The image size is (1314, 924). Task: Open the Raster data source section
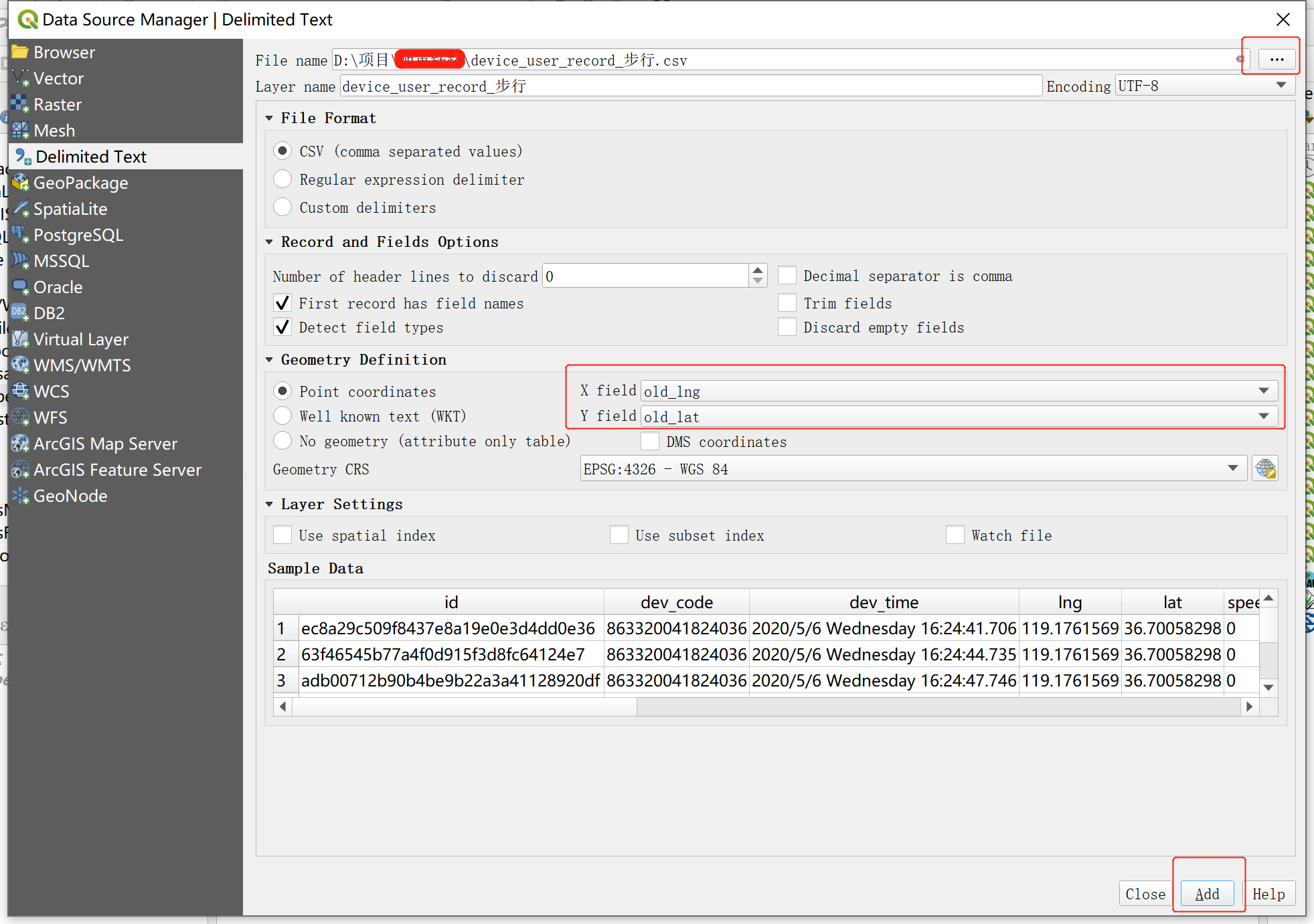tap(57, 104)
